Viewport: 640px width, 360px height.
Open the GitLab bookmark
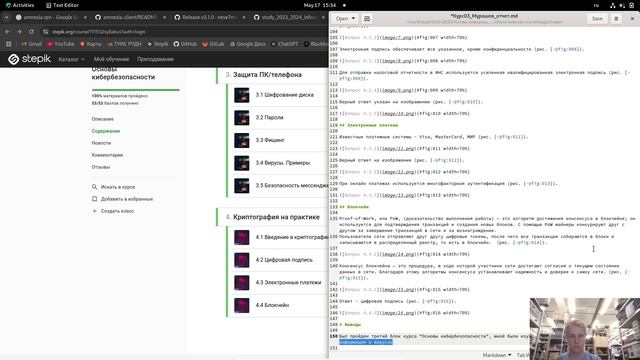213,44
